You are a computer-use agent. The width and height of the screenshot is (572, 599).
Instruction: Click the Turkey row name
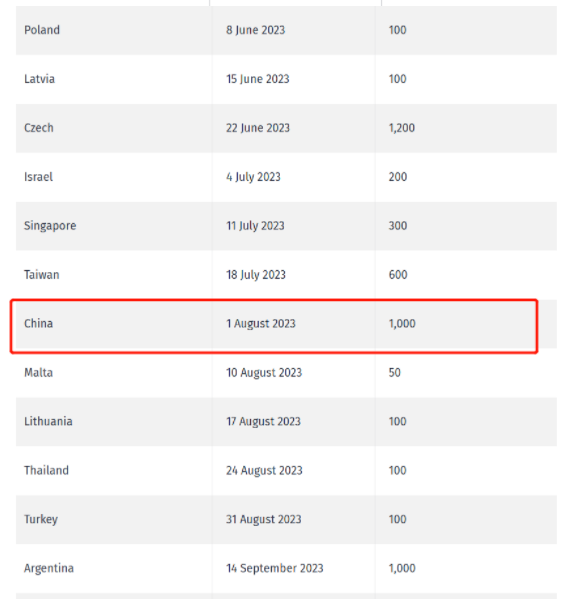click(x=41, y=520)
